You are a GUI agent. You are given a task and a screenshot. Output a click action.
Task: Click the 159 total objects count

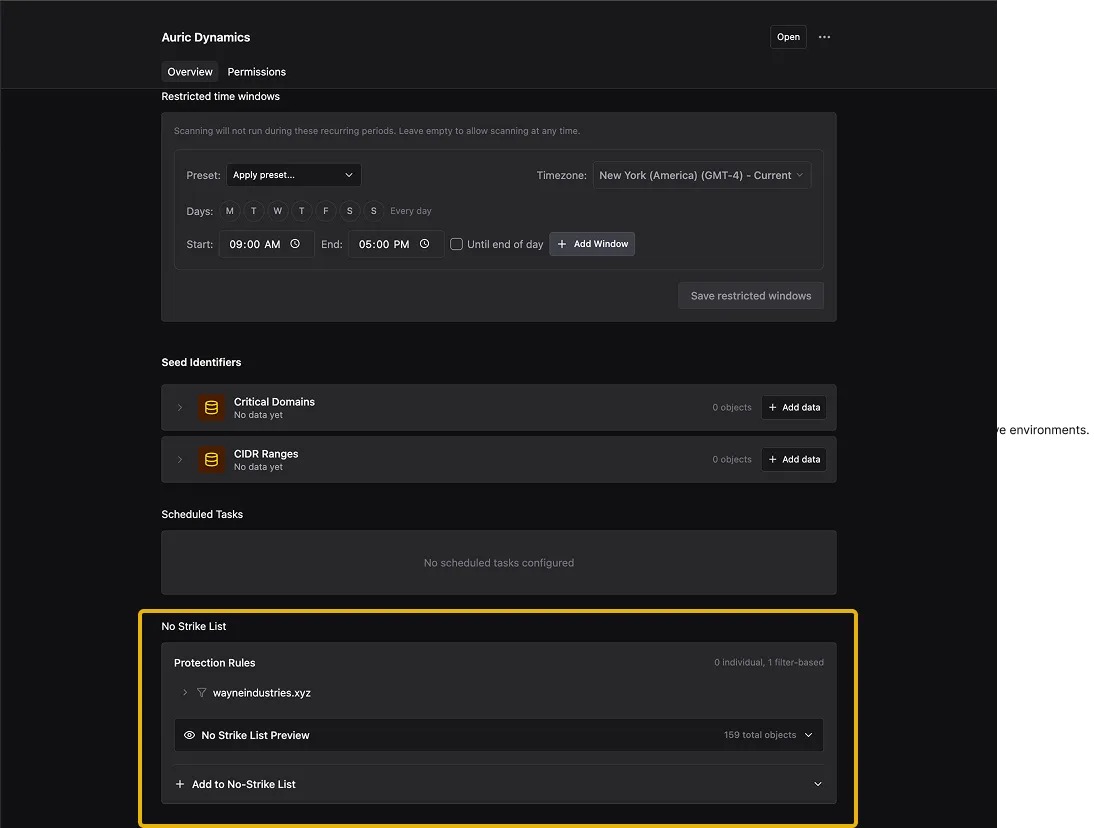coord(760,735)
